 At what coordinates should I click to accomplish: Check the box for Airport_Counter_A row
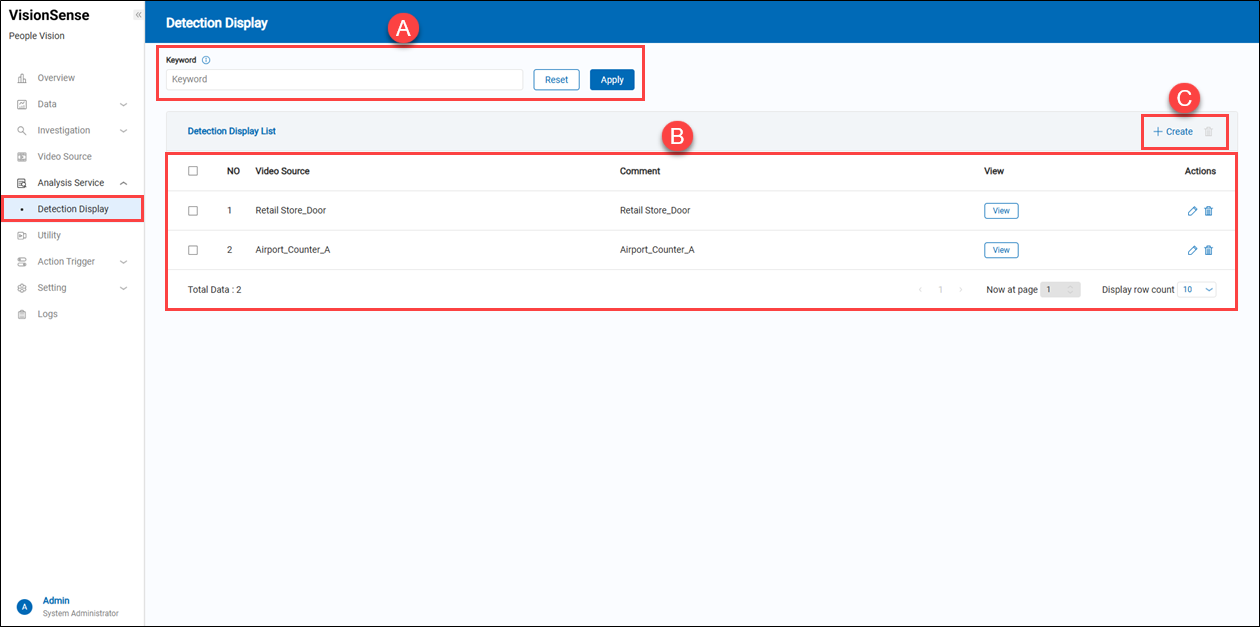[193, 250]
